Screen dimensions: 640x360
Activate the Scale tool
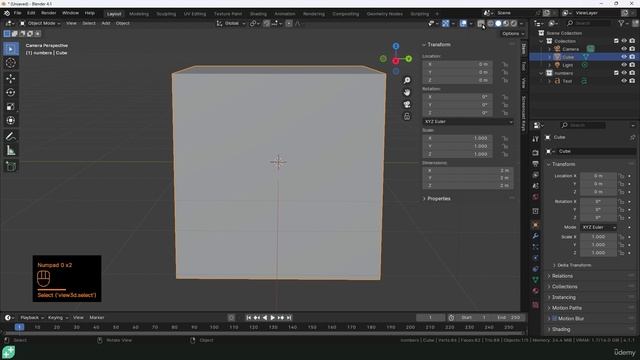tap(11, 107)
